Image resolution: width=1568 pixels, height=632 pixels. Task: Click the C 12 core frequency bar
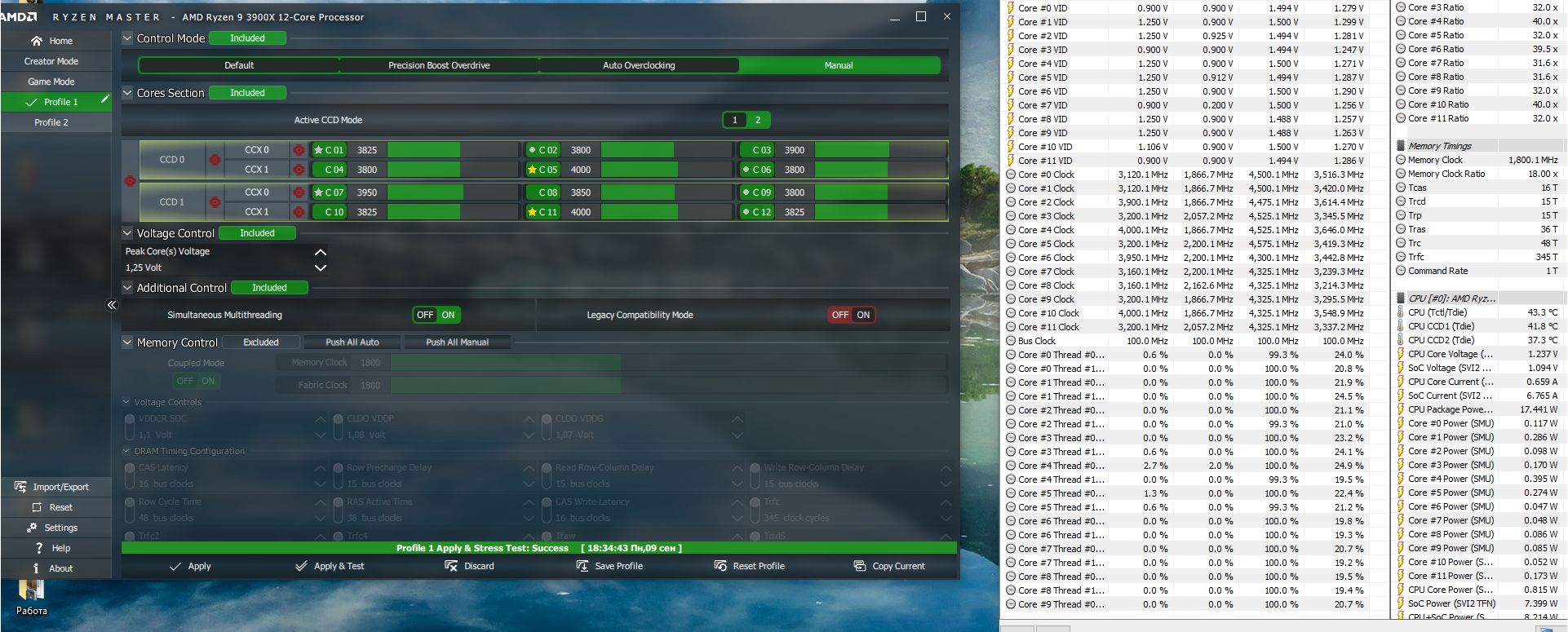point(880,212)
